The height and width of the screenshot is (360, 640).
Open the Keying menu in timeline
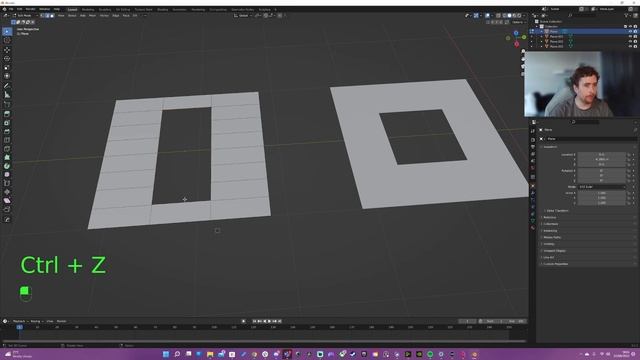[36, 321]
